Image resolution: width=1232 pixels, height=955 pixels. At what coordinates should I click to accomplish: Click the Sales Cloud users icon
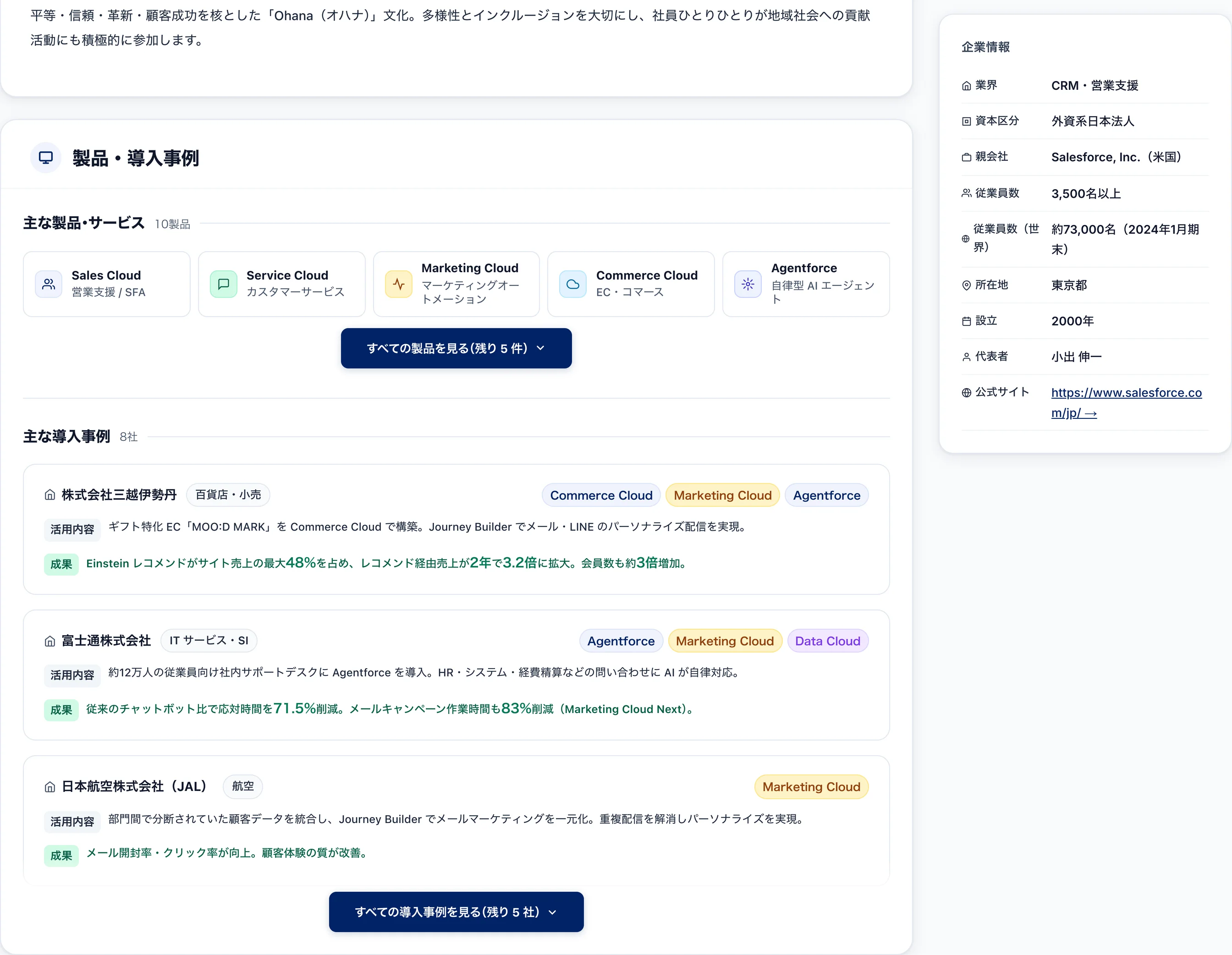49,284
